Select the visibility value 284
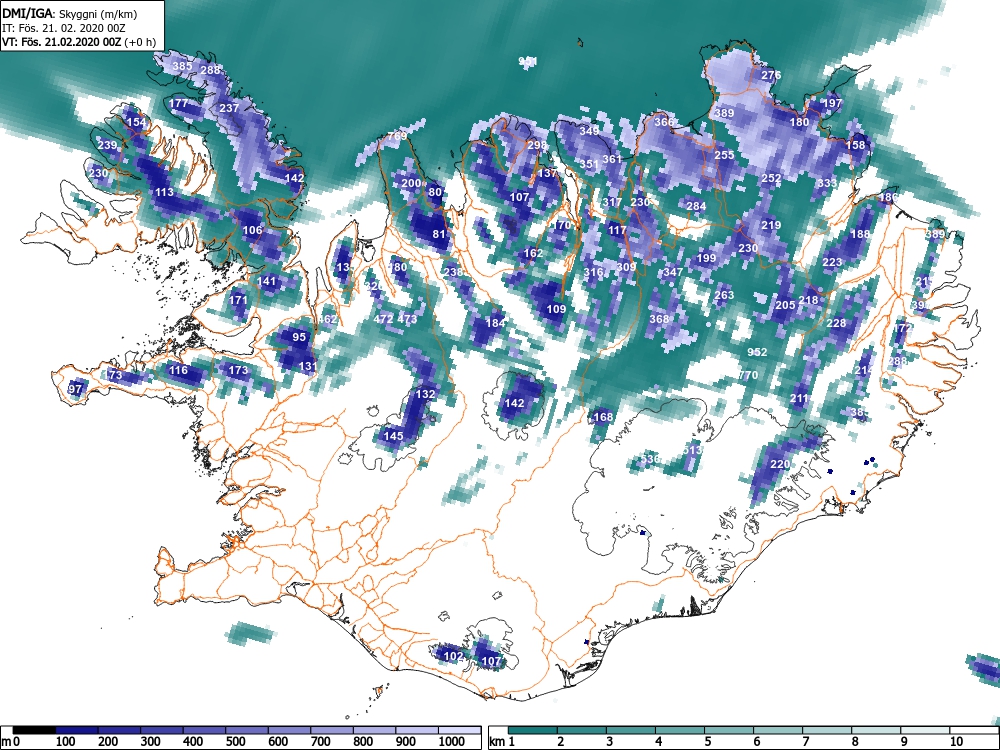Screen dimensions: 1000x750 pyautogui.click(x=696, y=205)
